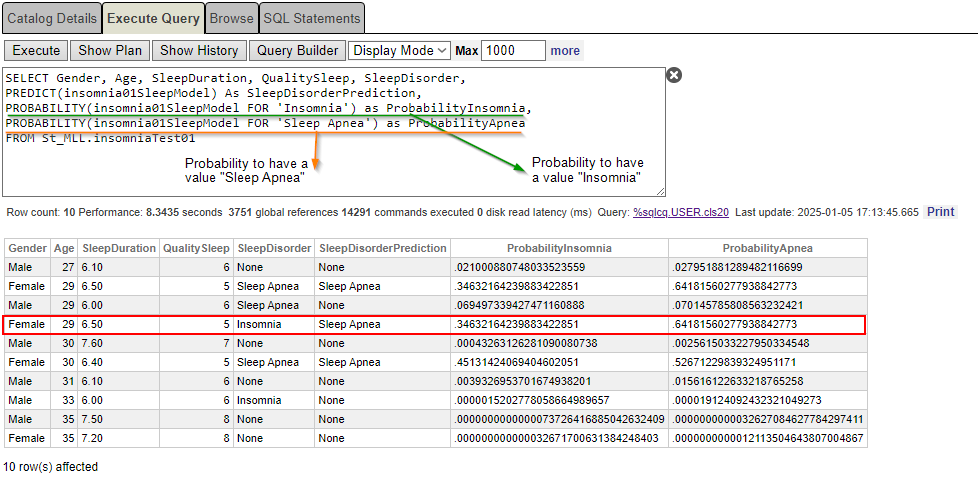The image size is (978, 492).
Task: Click the SleepDisorderPrediction column header
Action: pyautogui.click(x=382, y=248)
